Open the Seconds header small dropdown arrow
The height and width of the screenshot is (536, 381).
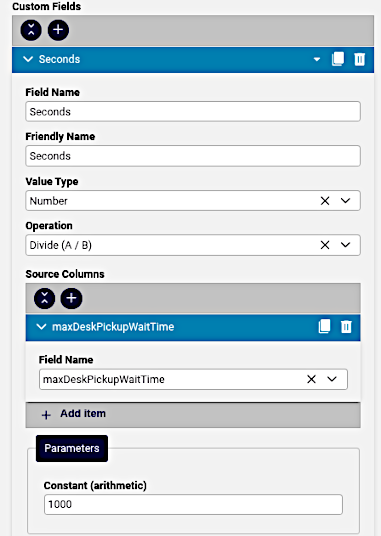[317, 59]
